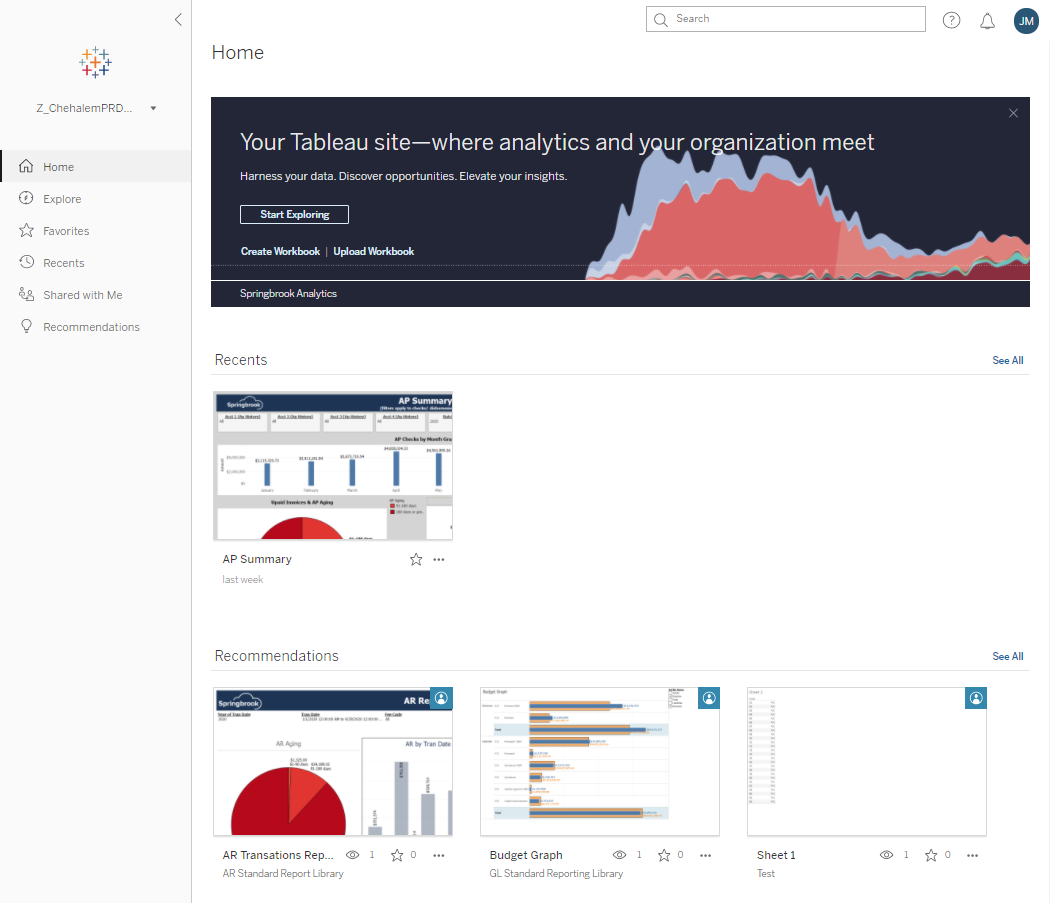Click the Explore compass icon

point(26,198)
